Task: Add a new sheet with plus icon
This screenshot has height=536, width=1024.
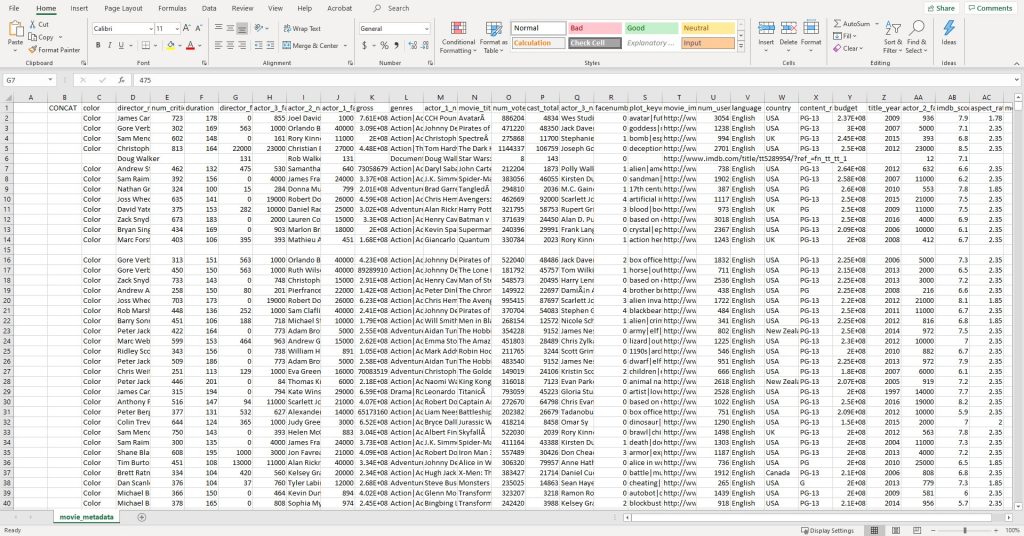Action: click(142, 517)
